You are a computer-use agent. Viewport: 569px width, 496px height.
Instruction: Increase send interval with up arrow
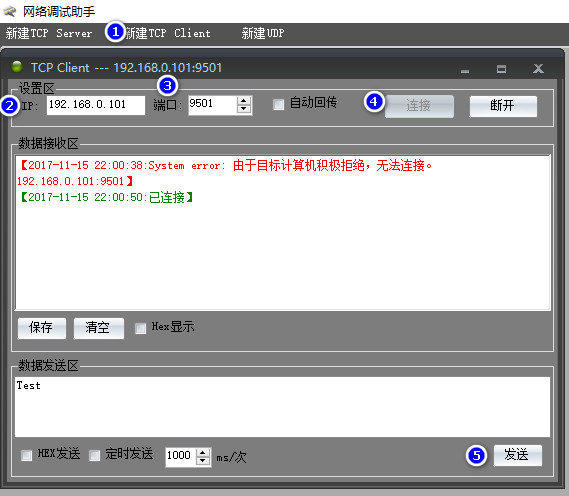pos(203,452)
